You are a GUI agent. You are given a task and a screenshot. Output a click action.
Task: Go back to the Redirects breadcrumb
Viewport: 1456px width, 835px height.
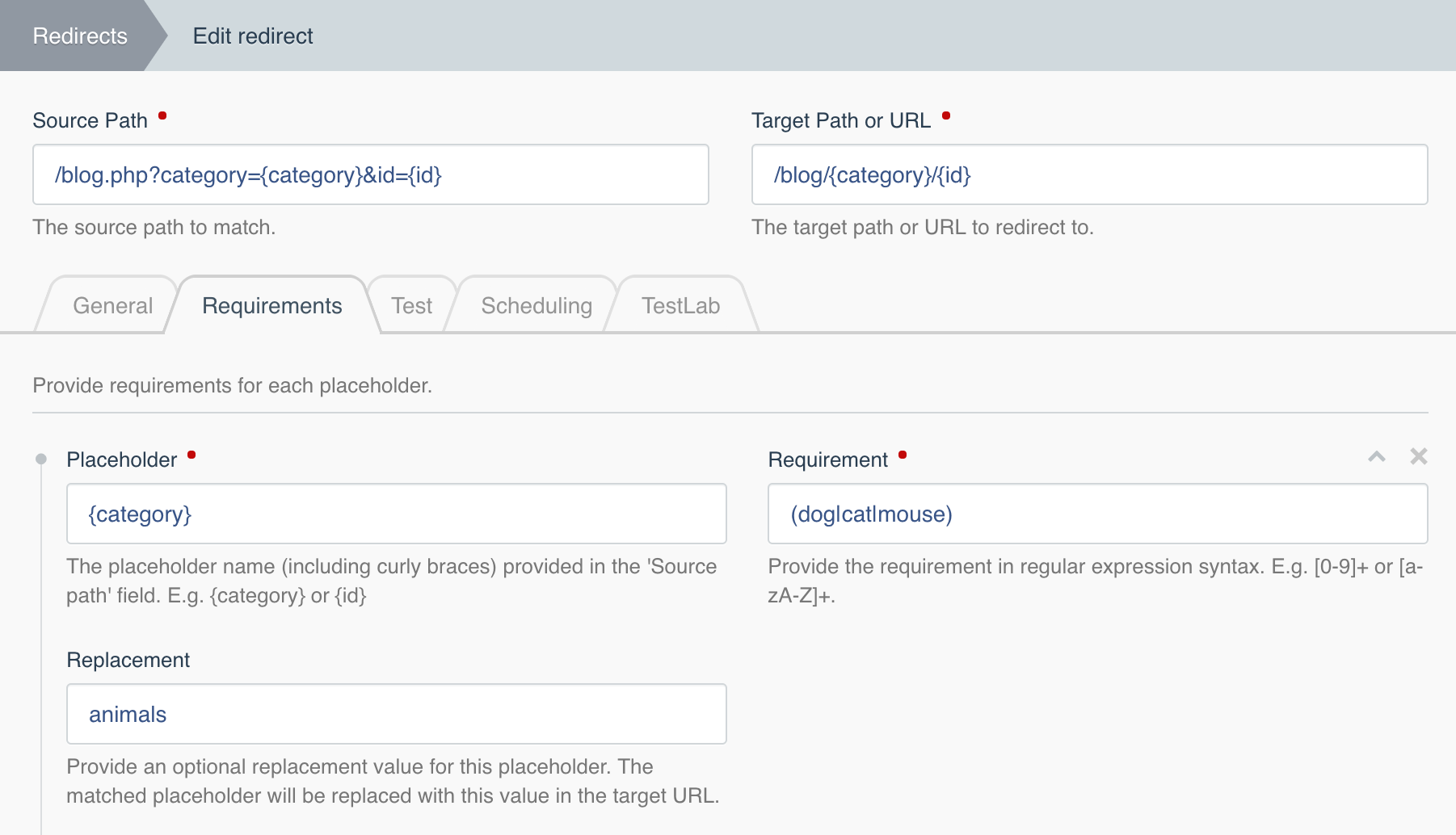(x=80, y=36)
